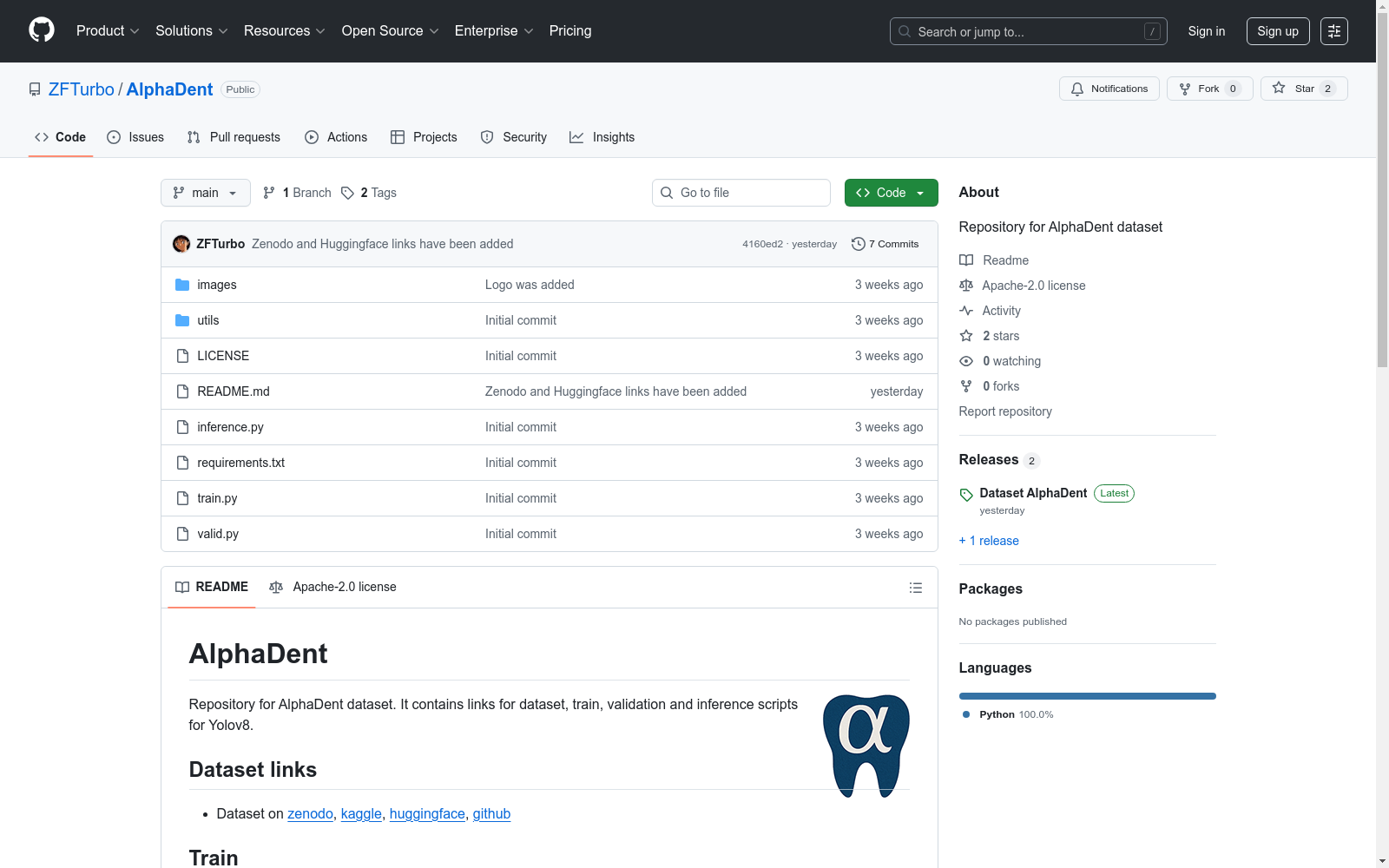
Task: Open the huggingface dataset link
Action: point(427,814)
